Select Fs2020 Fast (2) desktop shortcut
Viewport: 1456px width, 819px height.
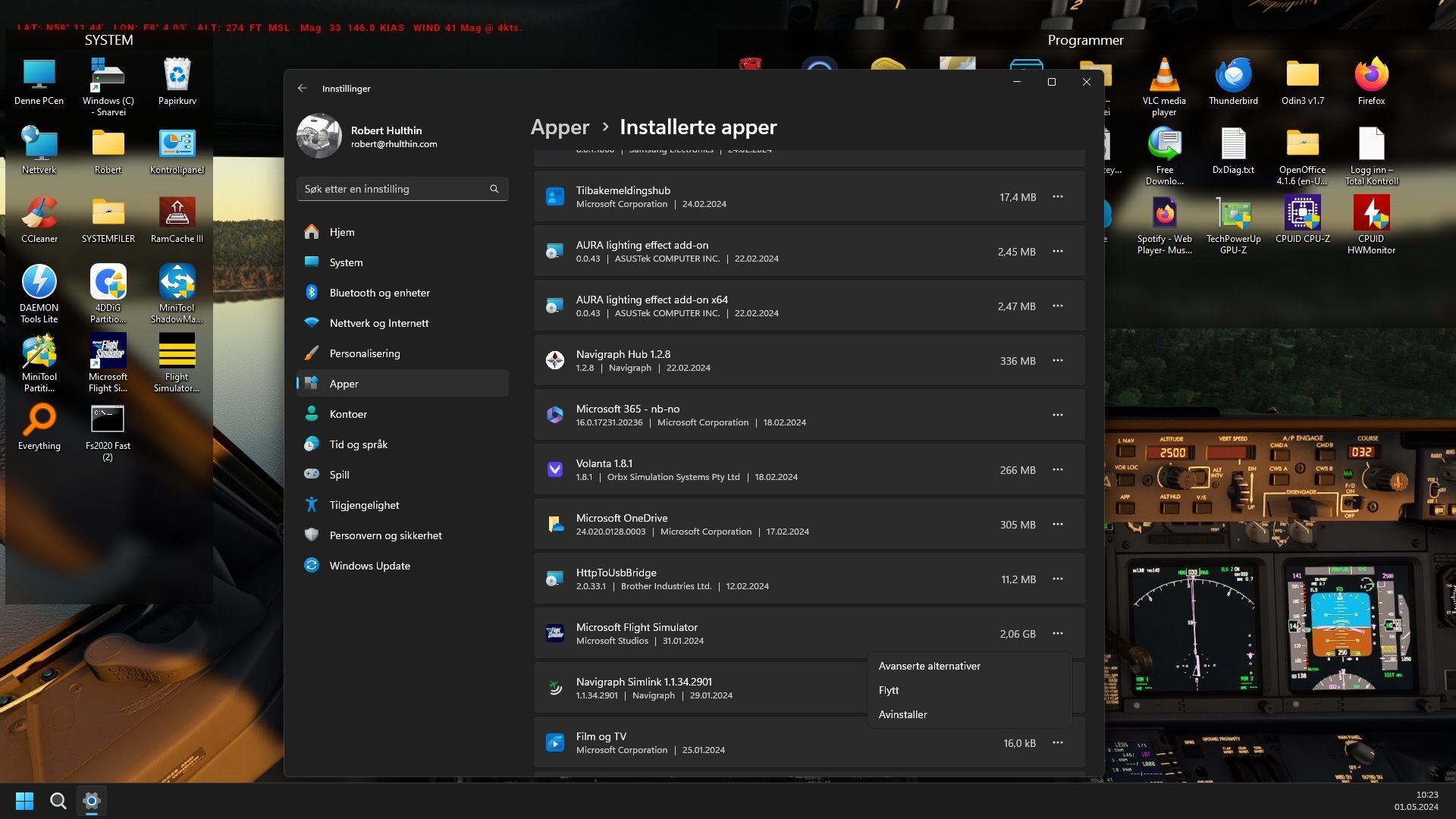click(108, 432)
